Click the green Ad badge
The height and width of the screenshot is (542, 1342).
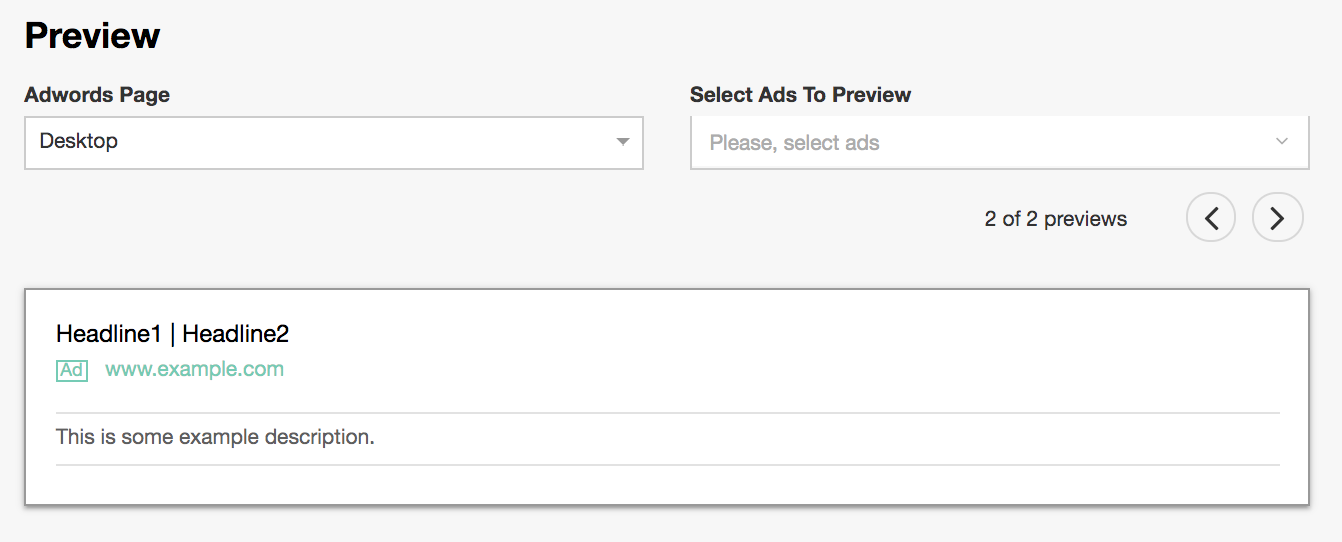(x=72, y=370)
